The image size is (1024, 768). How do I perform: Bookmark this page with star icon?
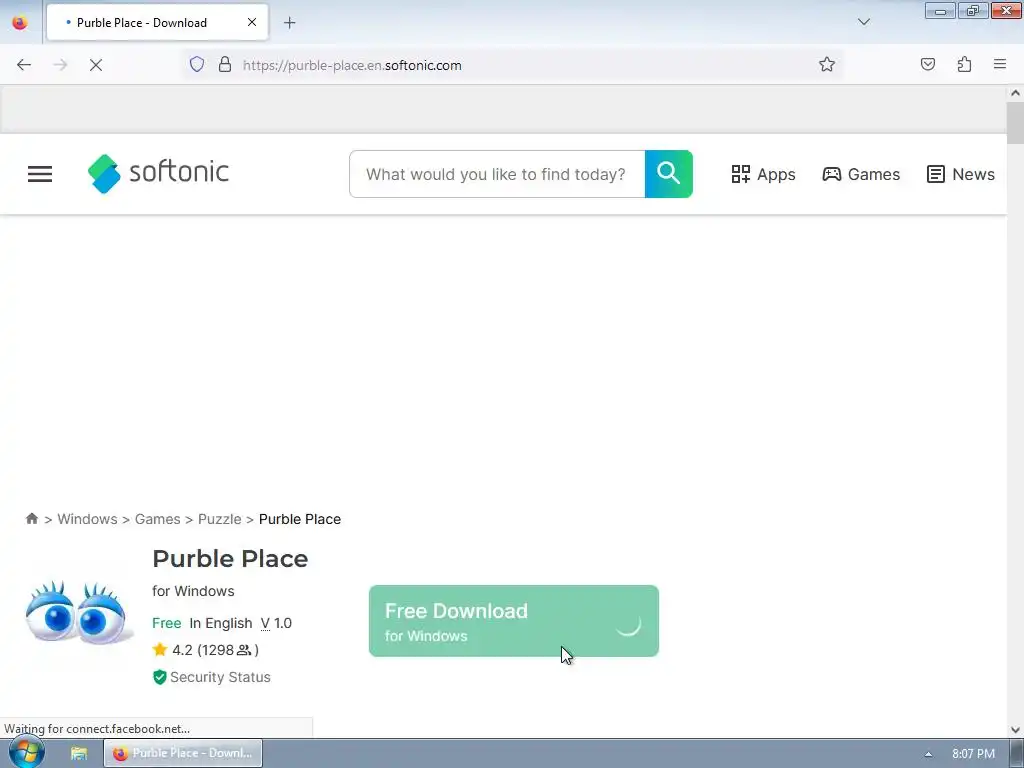tap(827, 64)
